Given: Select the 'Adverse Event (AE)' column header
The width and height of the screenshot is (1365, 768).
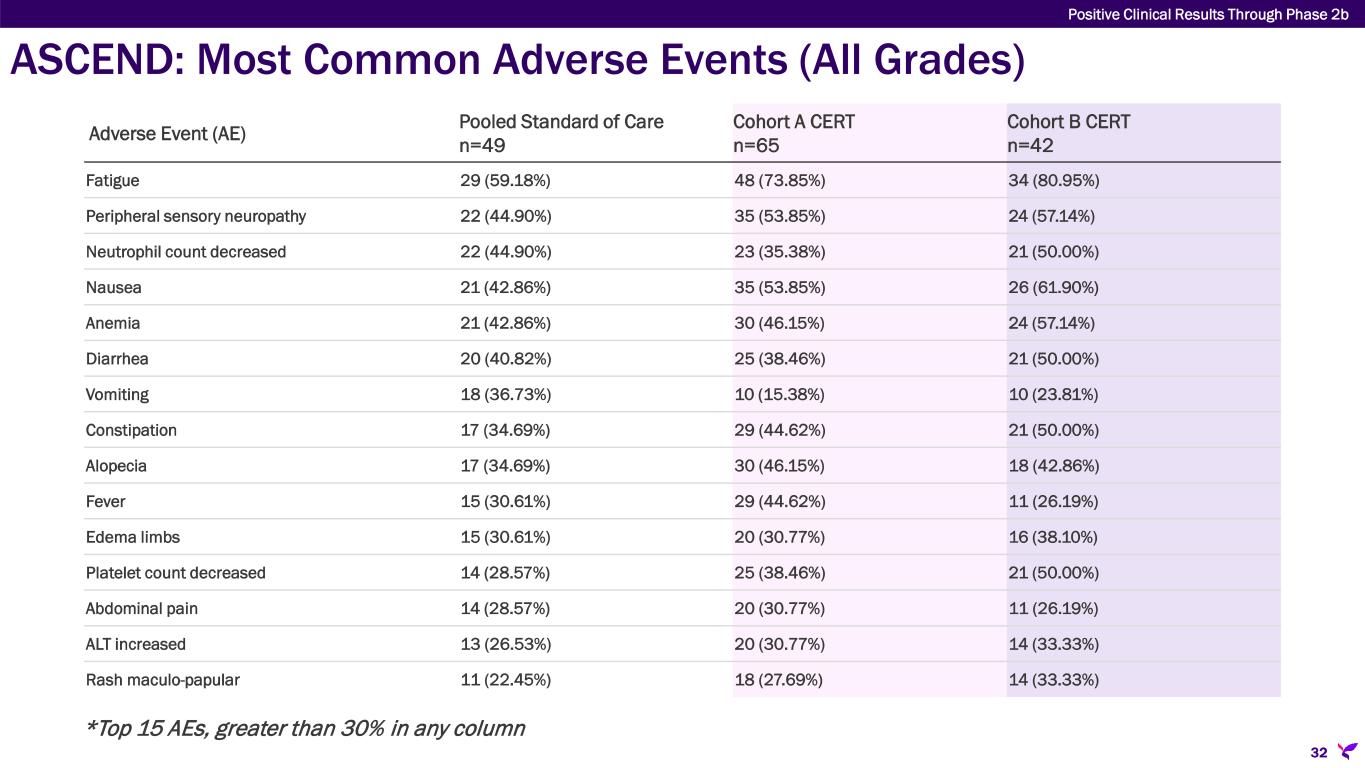Looking at the screenshot, I should (167, 134).
